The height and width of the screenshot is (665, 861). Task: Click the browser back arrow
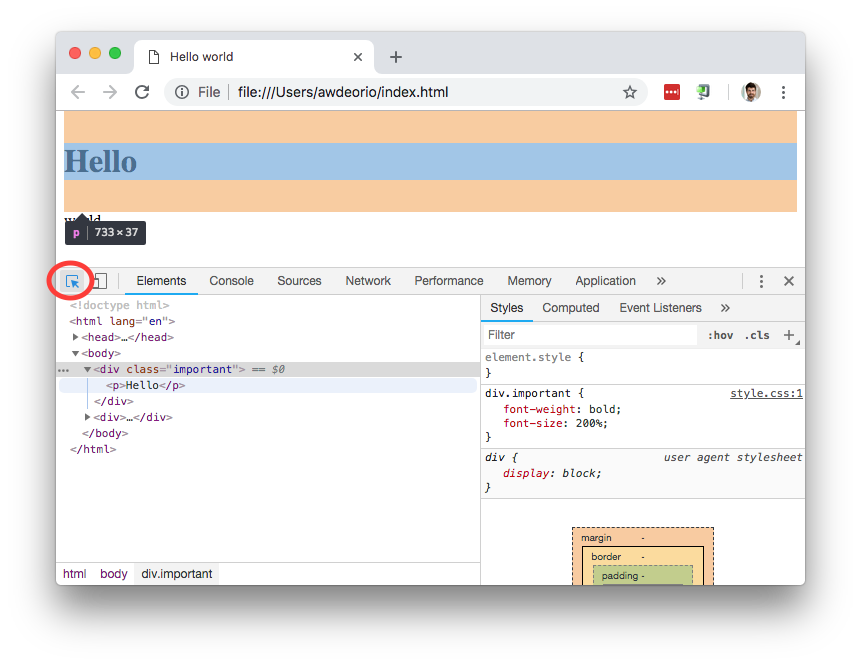pyautogui.click(x=78, y=92)
